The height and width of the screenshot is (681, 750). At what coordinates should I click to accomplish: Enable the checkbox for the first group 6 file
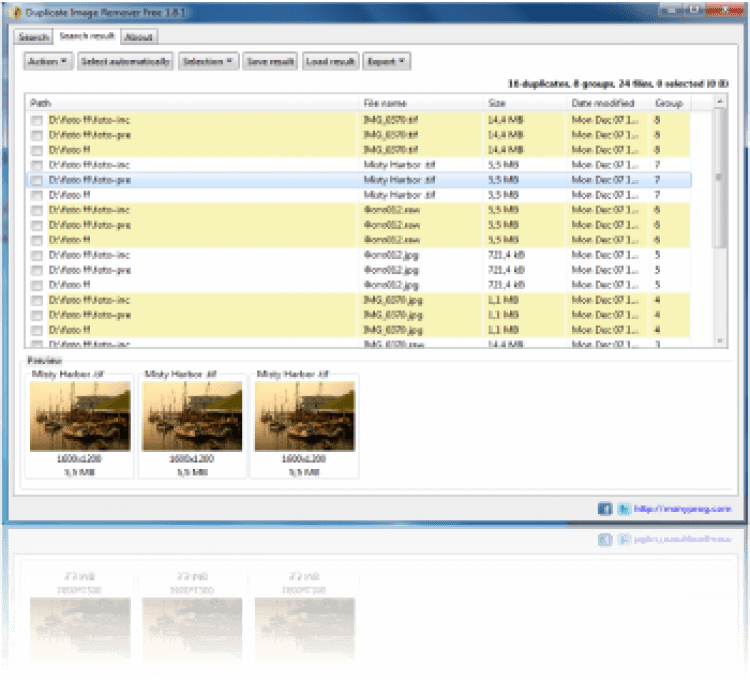click(37, 210)
